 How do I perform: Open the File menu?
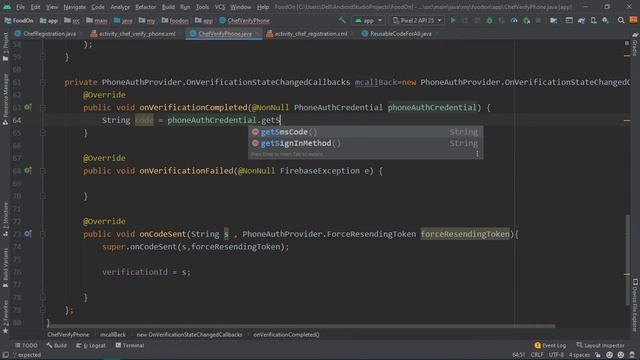tap(20, 7)
